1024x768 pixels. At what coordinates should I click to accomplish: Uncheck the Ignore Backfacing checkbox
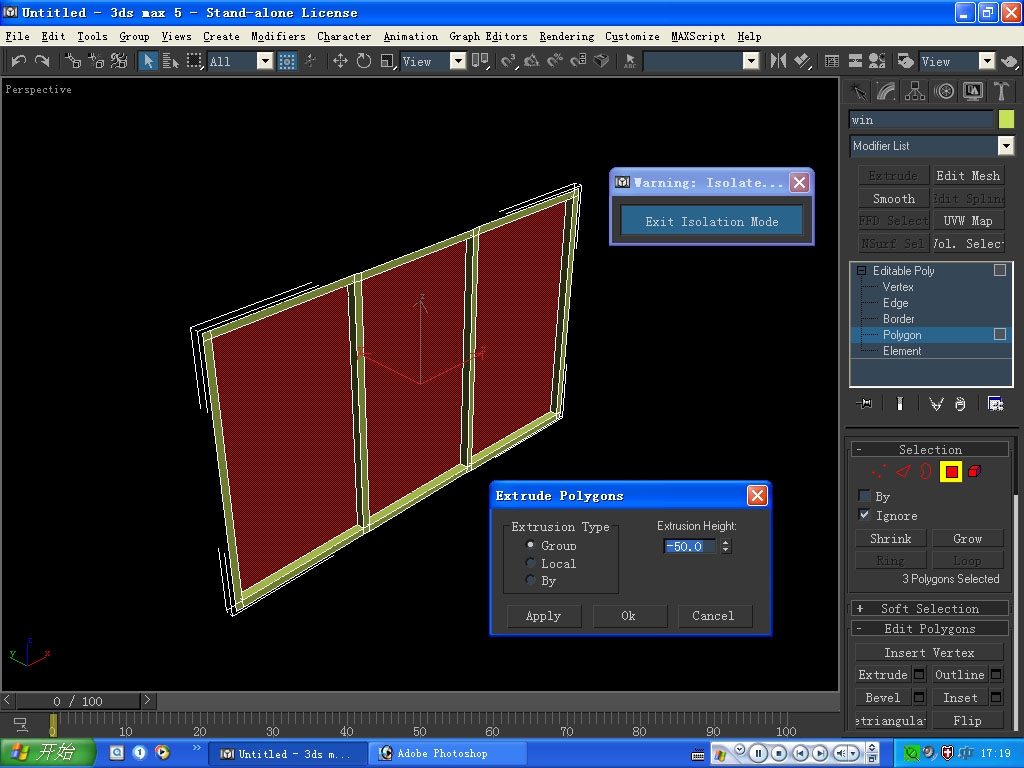864,515
